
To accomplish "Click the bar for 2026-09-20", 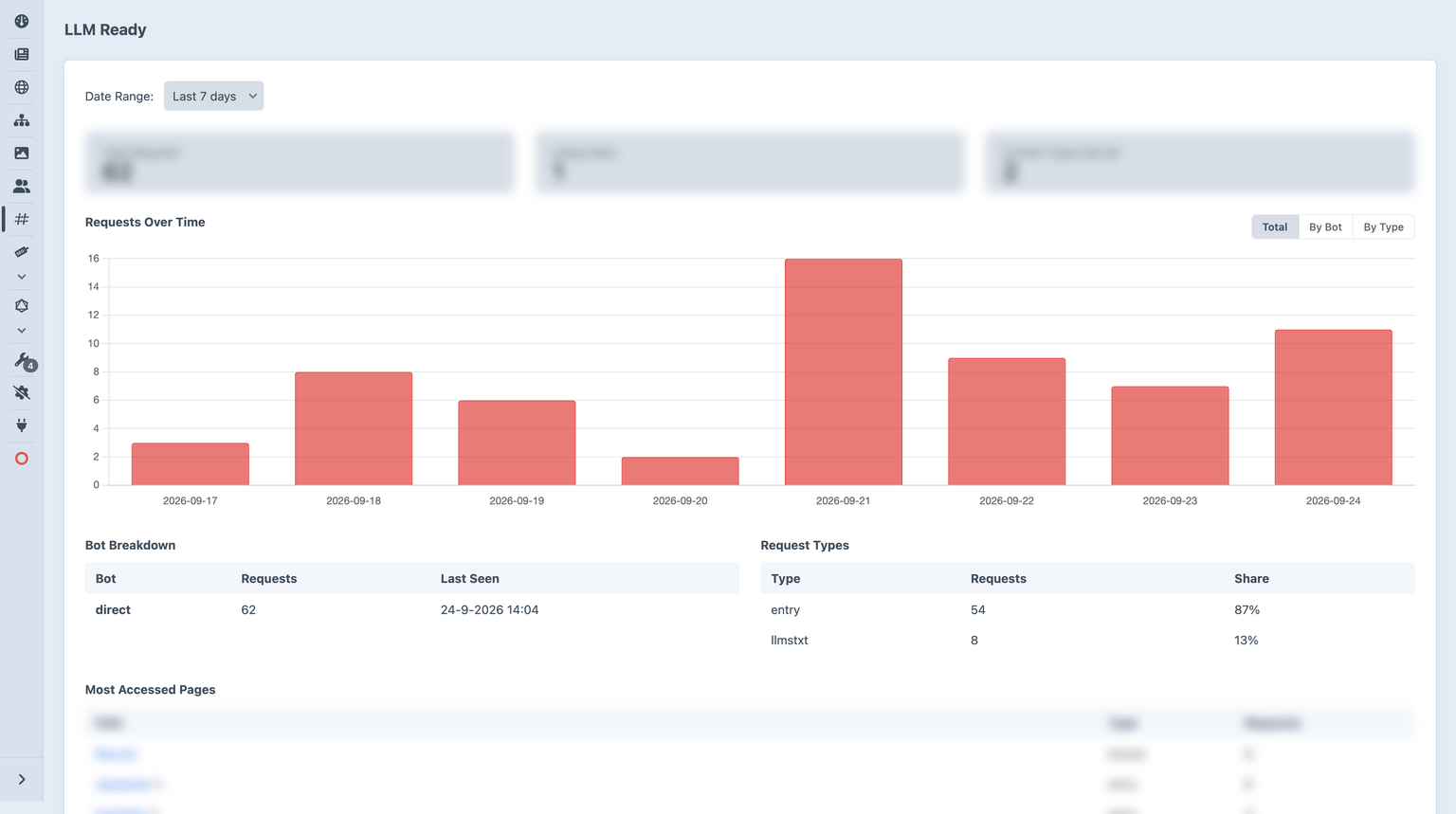I will click(x=680, y=471).
